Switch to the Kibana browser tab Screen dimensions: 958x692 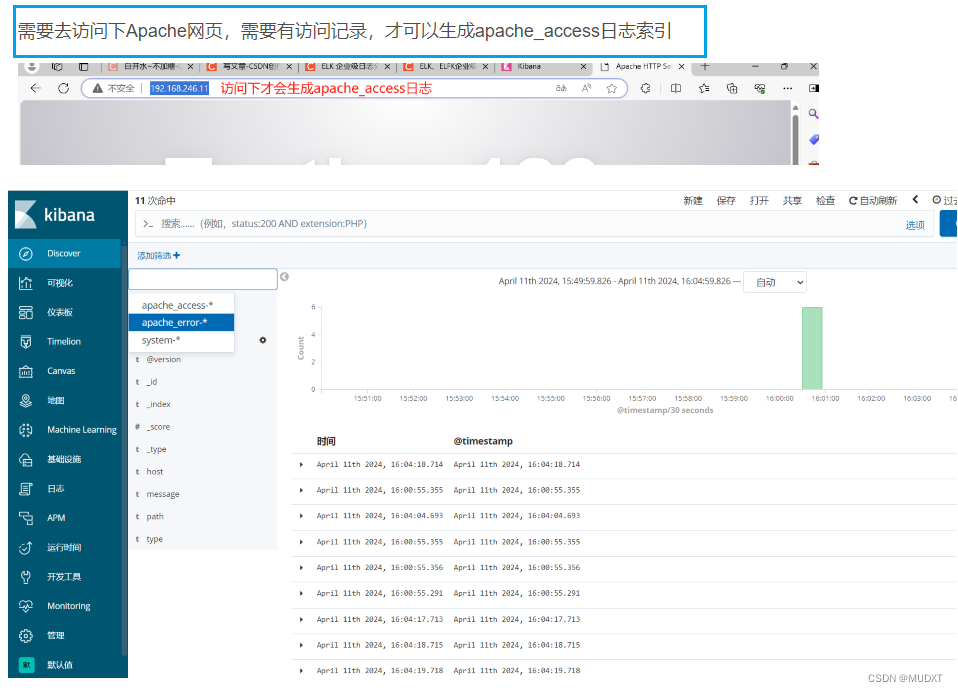544,67
